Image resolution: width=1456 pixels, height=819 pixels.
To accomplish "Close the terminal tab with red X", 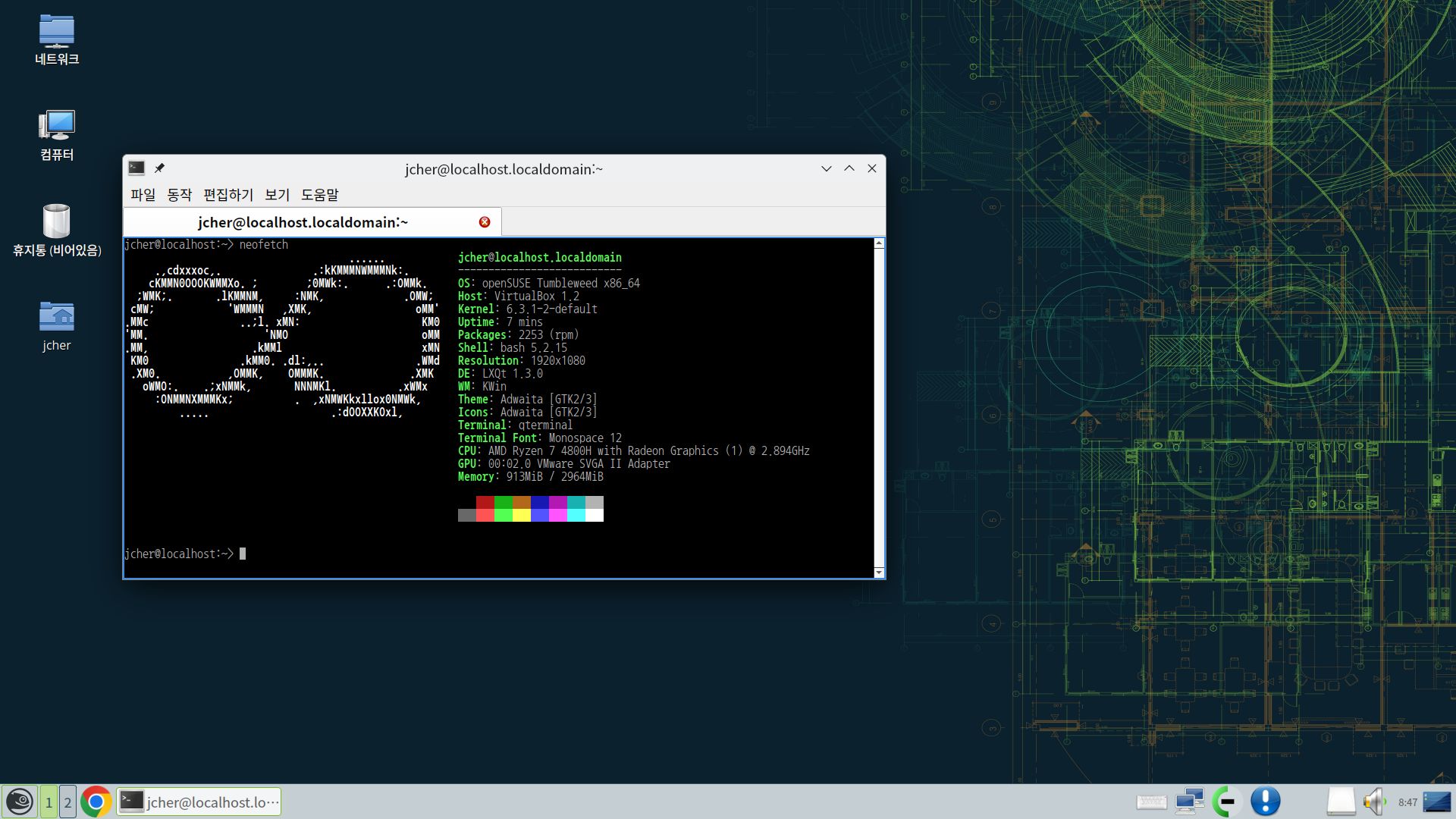I will (x=485, y=222).
